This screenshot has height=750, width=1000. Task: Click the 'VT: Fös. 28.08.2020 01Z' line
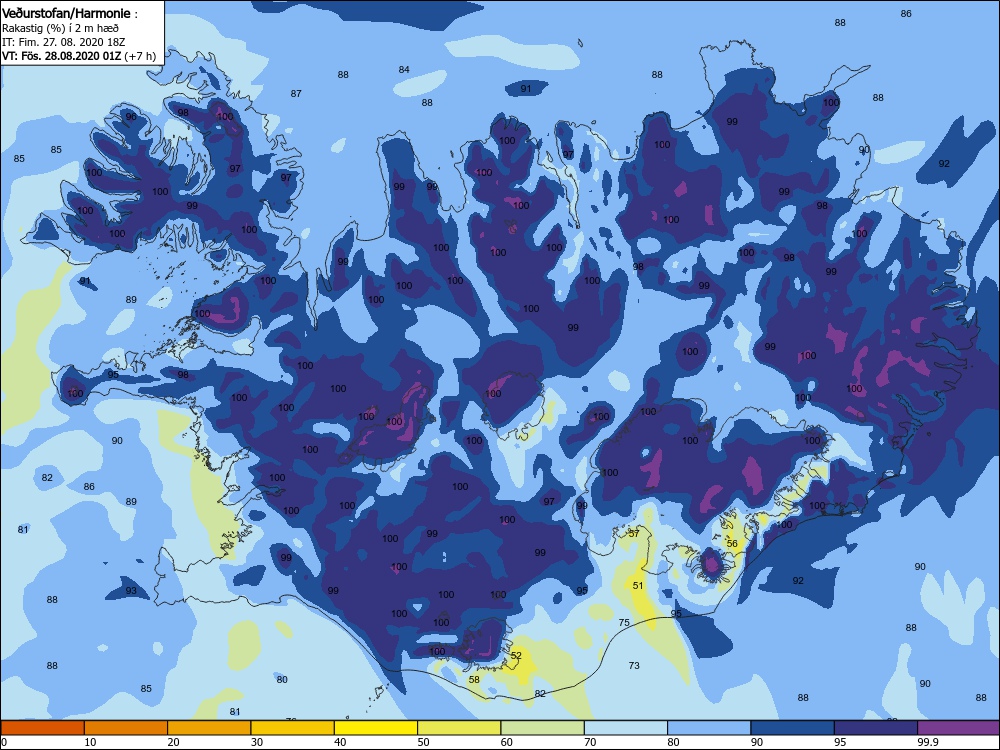(62, 56)
